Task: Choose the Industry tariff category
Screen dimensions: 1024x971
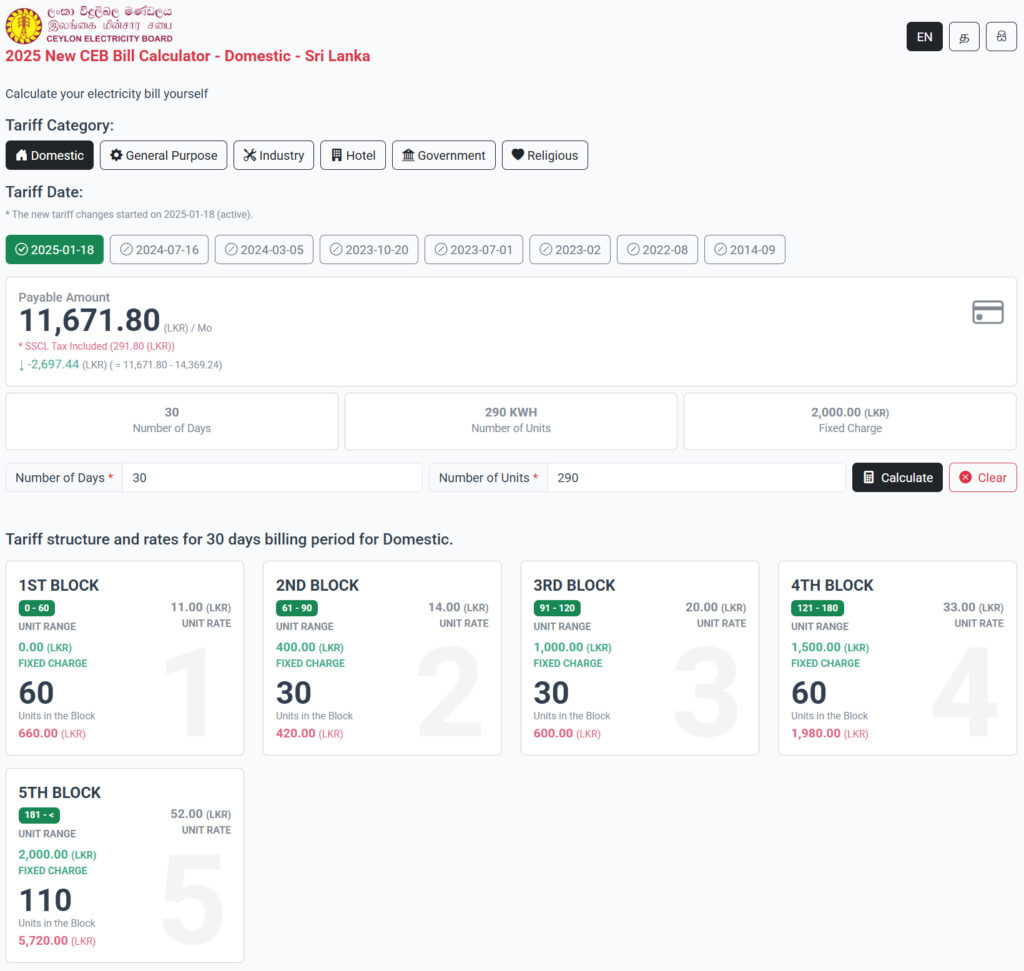Action: (274, 155)
